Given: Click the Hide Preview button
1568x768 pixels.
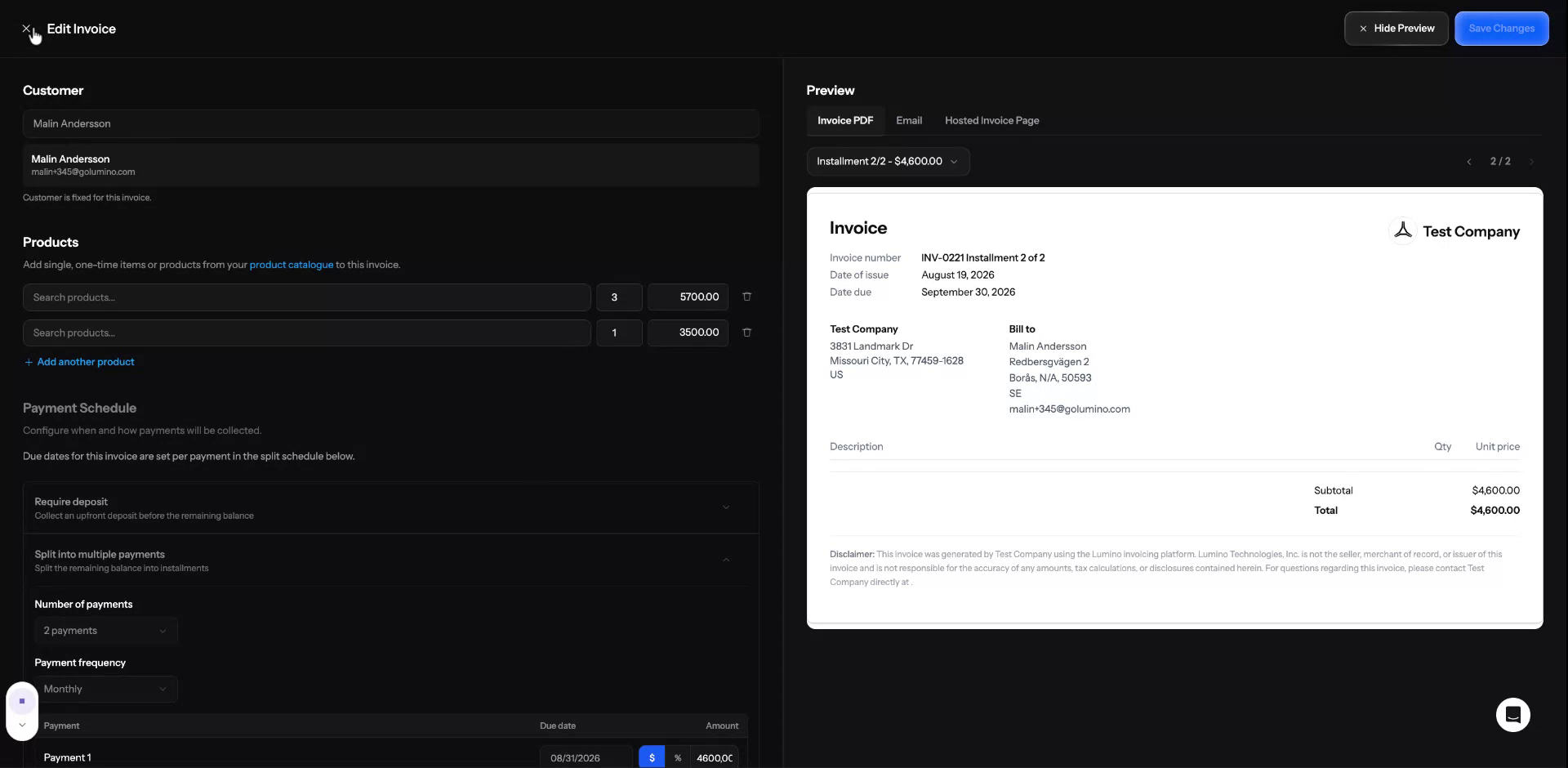Looking at the screenshot, I should tap(1396, 29).
